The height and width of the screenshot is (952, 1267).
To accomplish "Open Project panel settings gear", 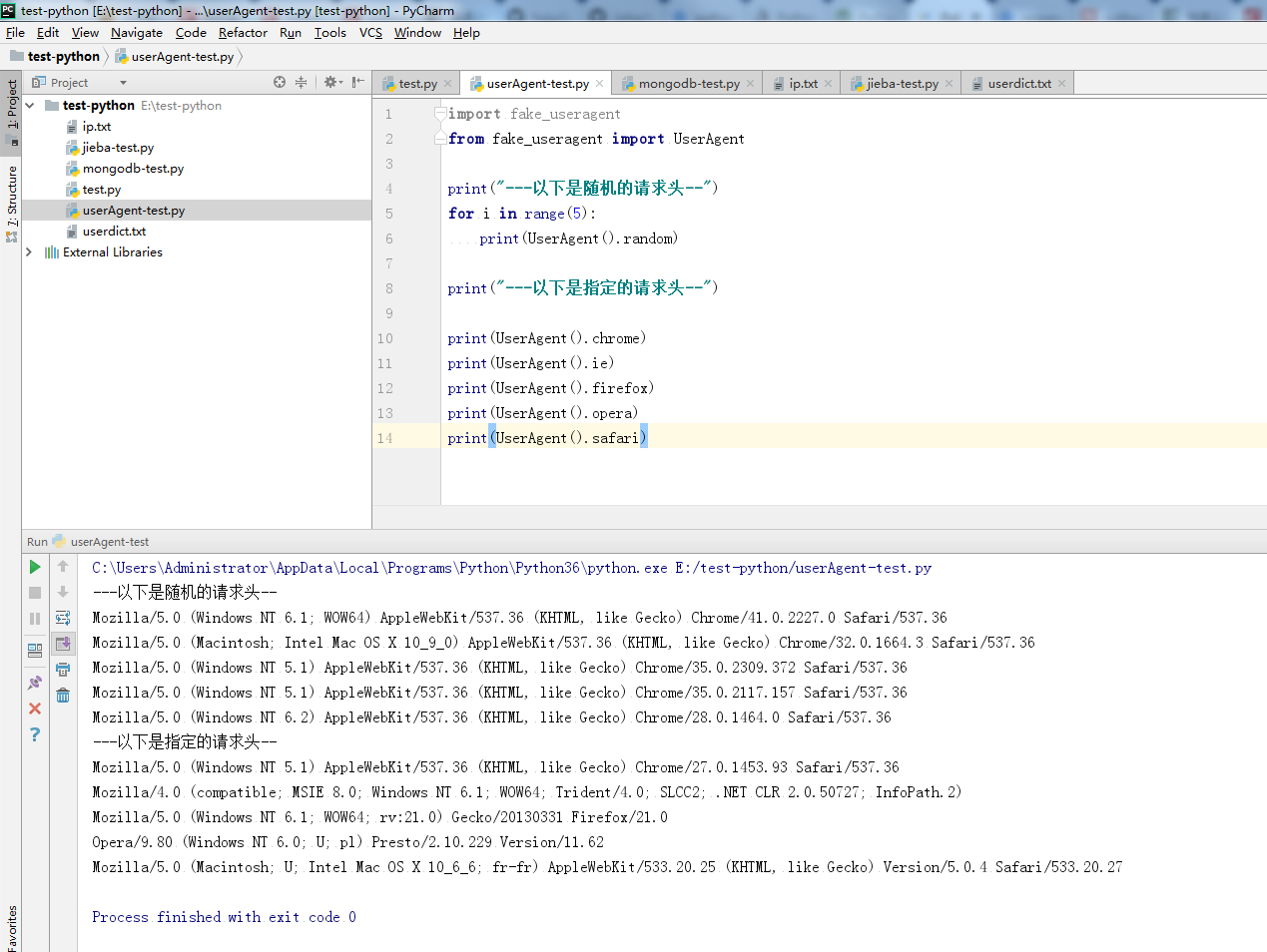I will [x=330, y=82].
